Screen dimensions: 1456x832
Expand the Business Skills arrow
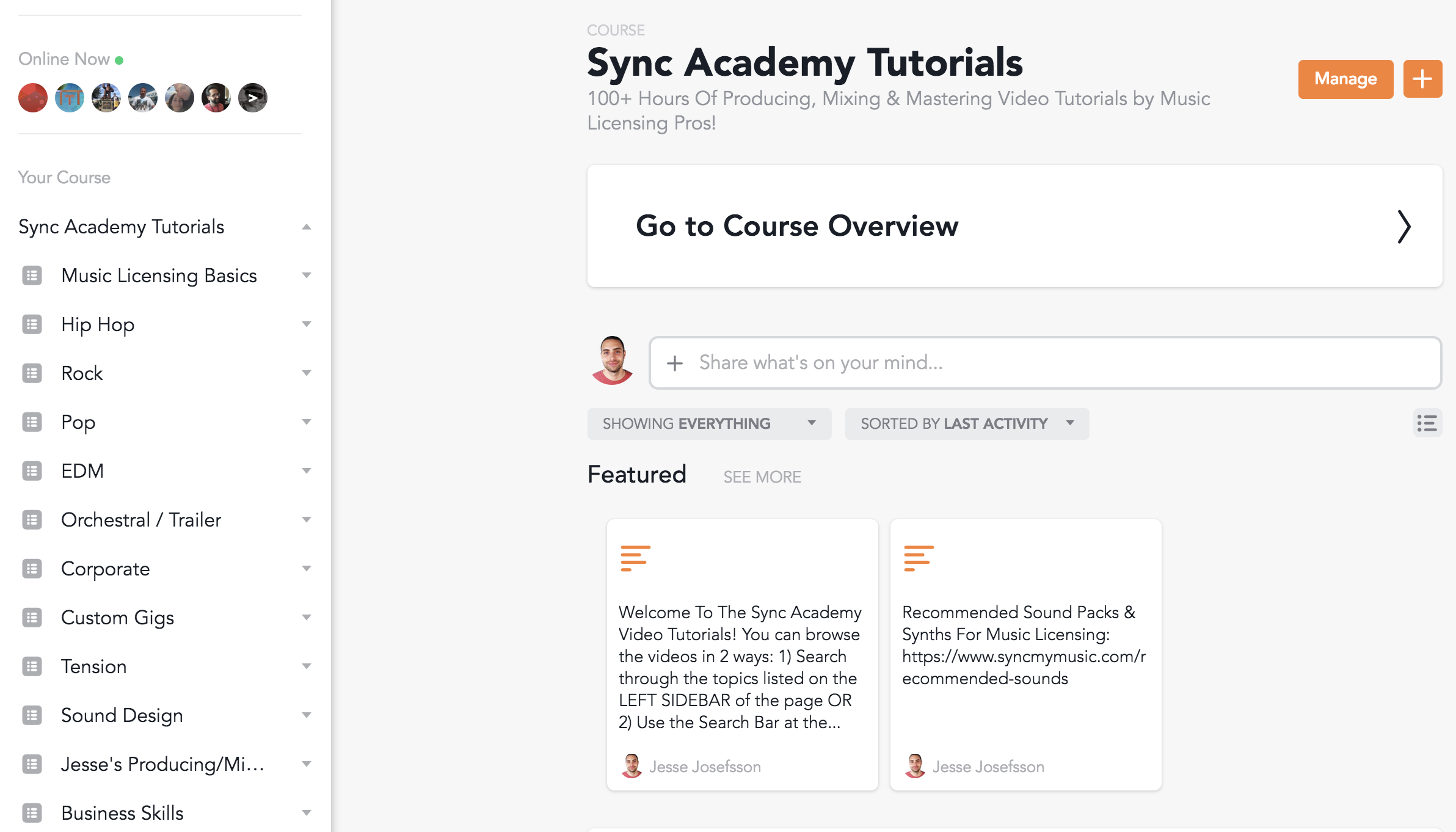(x=307, y=813)
